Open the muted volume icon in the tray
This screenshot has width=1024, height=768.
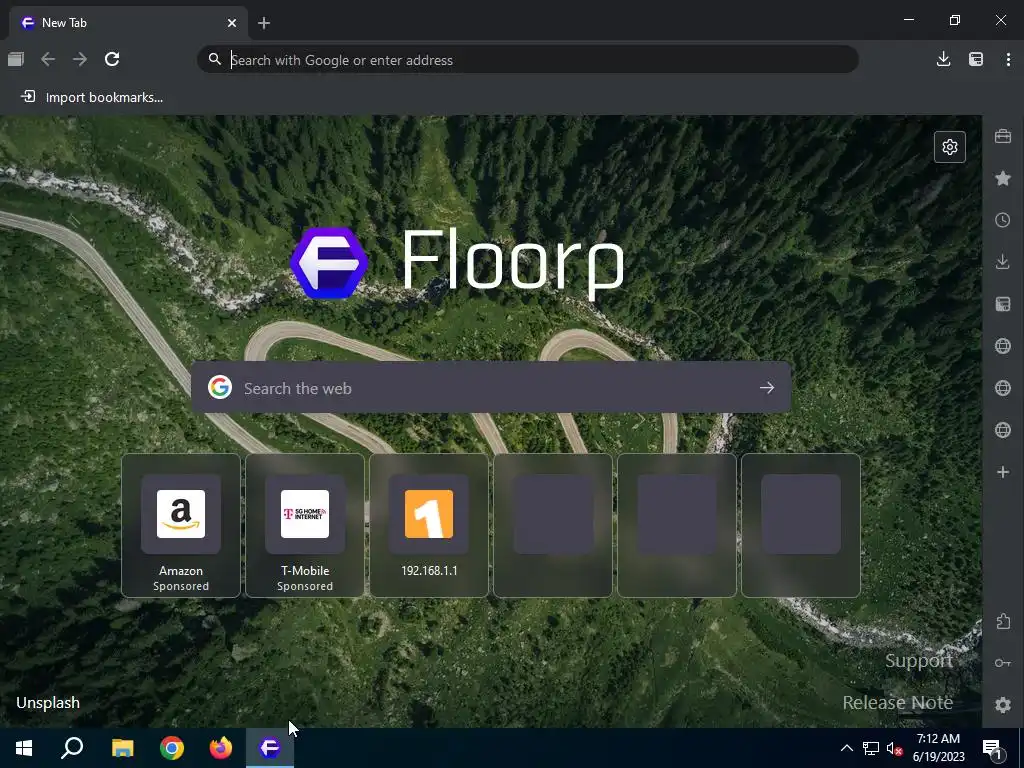894,748
